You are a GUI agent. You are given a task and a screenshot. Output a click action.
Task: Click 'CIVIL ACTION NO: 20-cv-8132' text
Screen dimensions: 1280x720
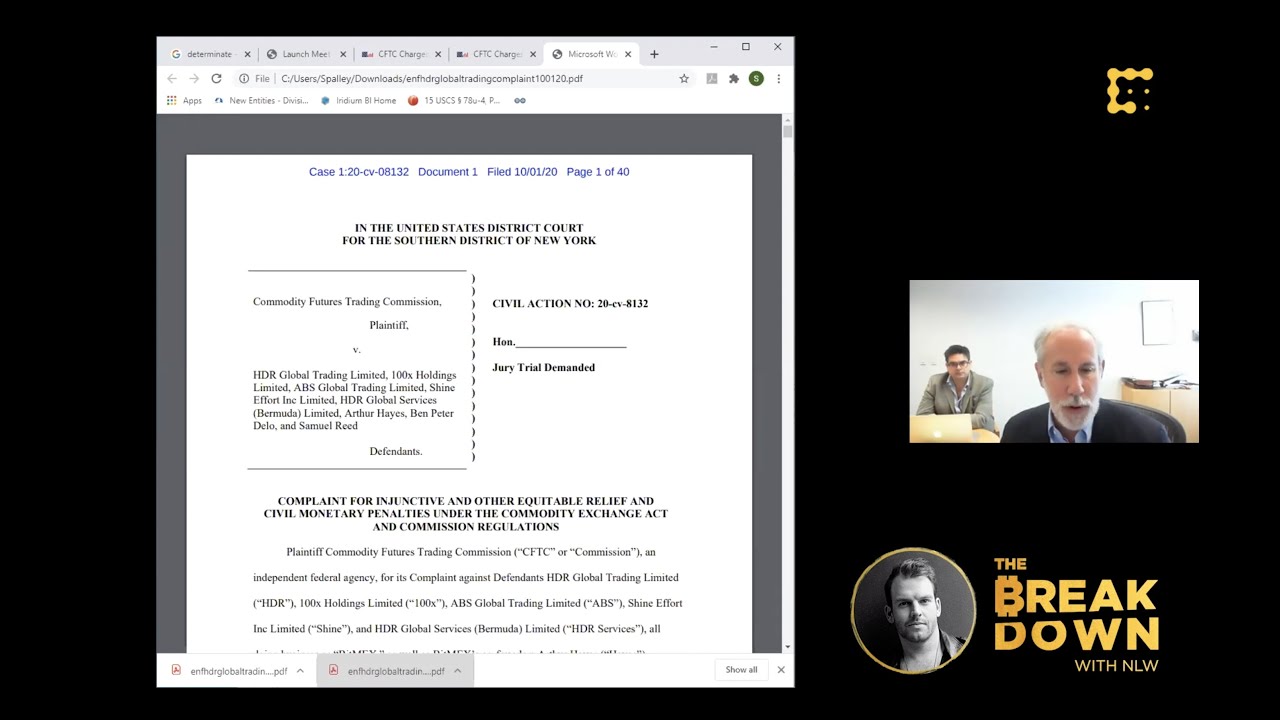[570, 304]
